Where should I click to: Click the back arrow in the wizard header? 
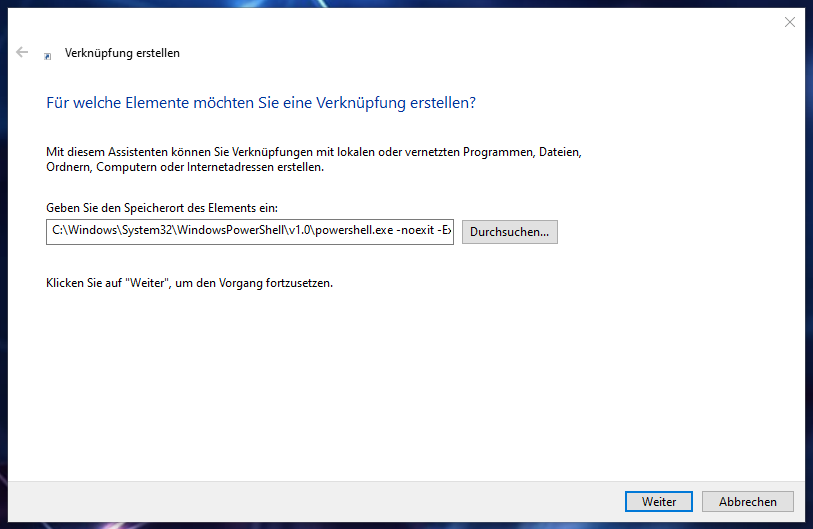click(x=22, y=52)
